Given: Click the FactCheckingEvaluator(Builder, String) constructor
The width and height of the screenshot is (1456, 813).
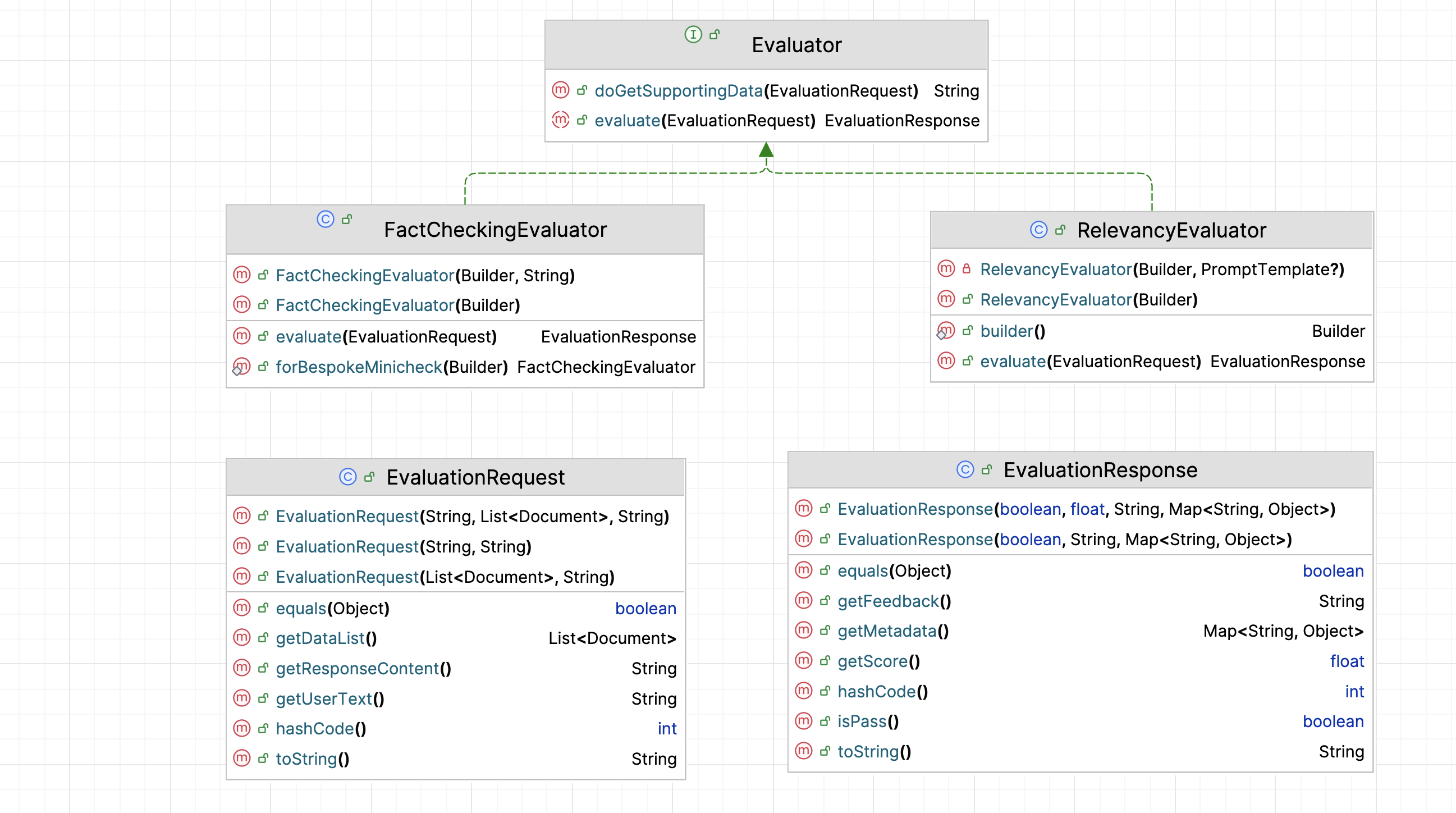Looking at the screenshot, I should coord(424,275).
